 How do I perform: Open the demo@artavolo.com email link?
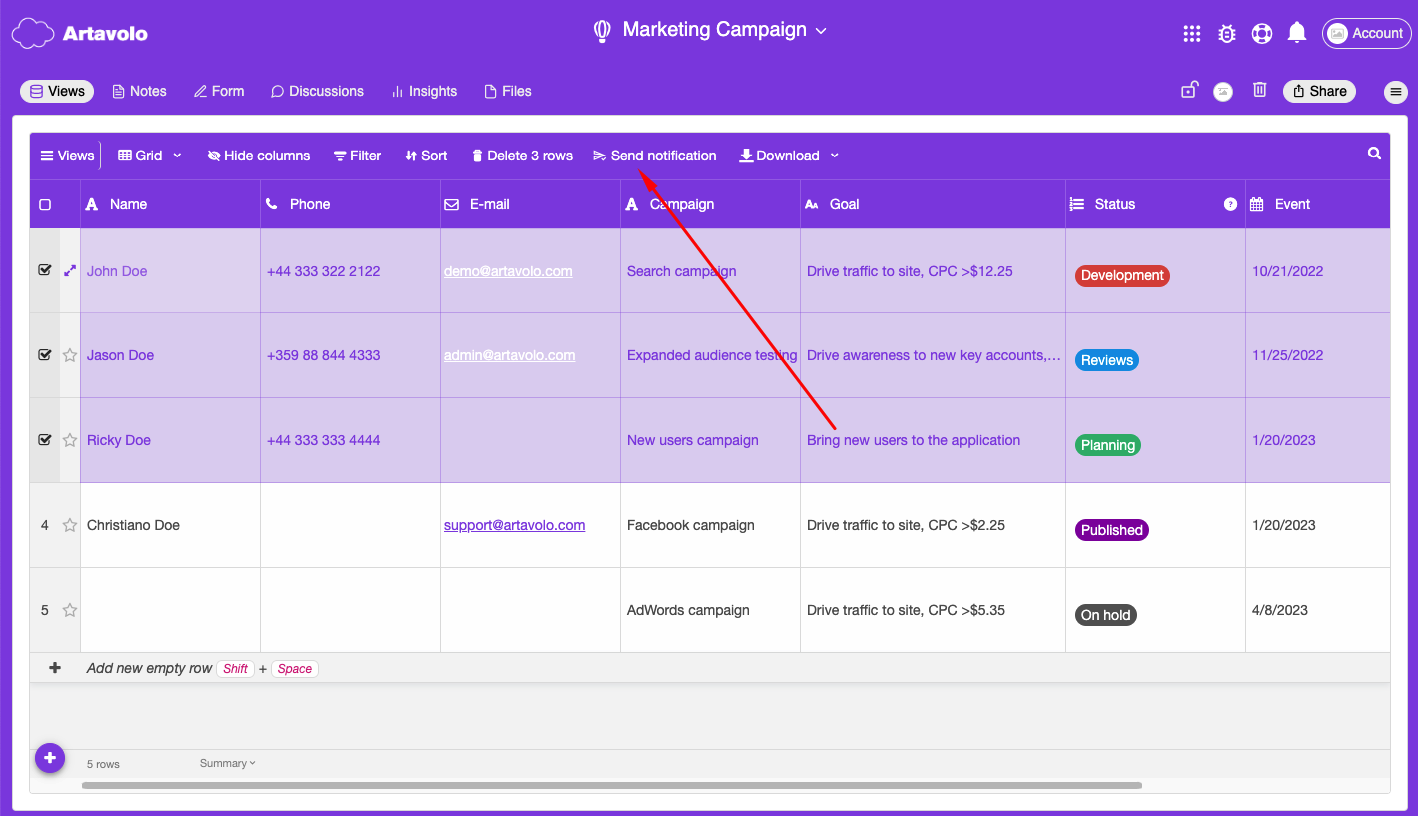(x=508, y=271)
